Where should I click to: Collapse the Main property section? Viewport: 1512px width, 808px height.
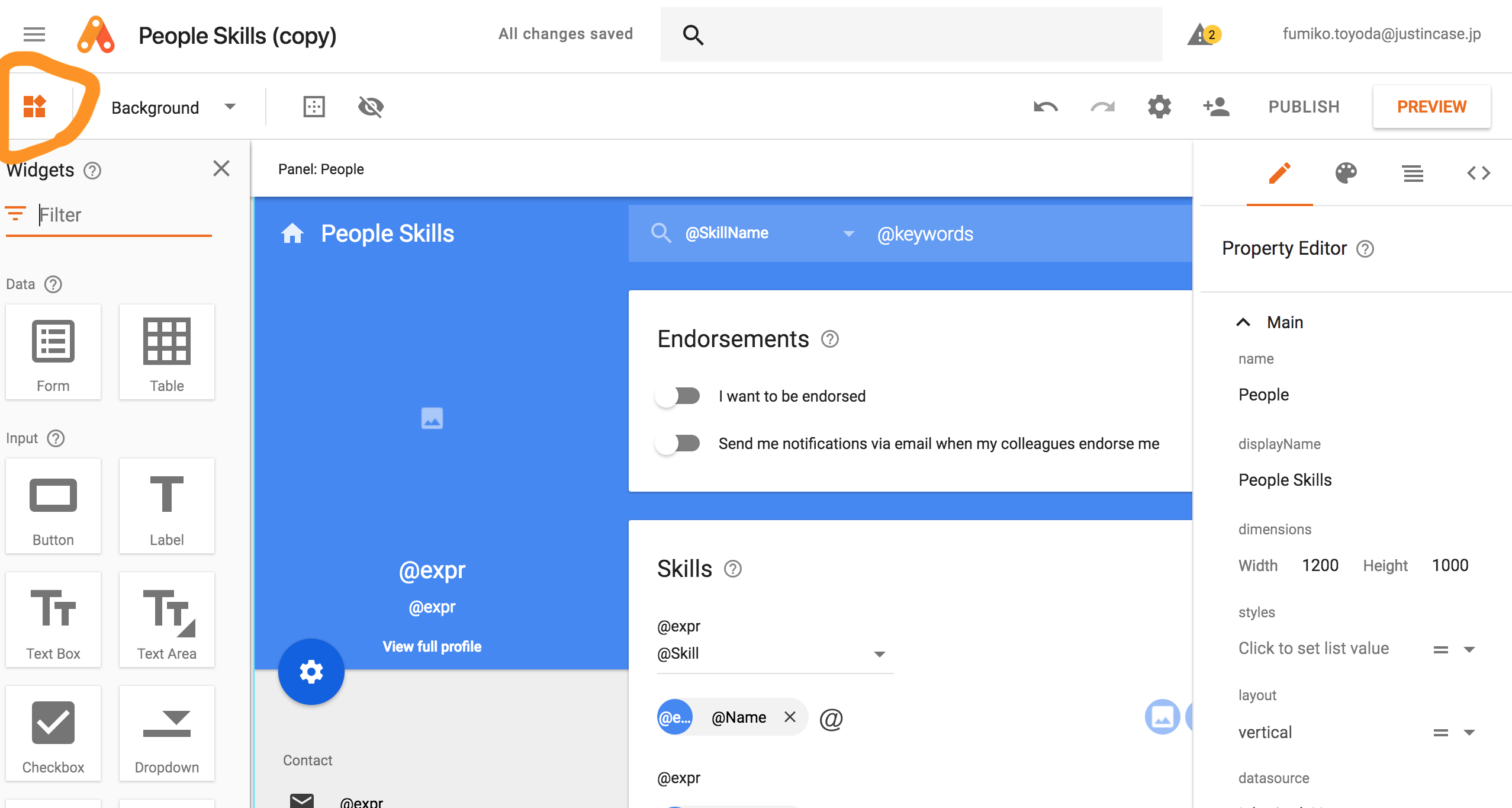[1243, 322]
